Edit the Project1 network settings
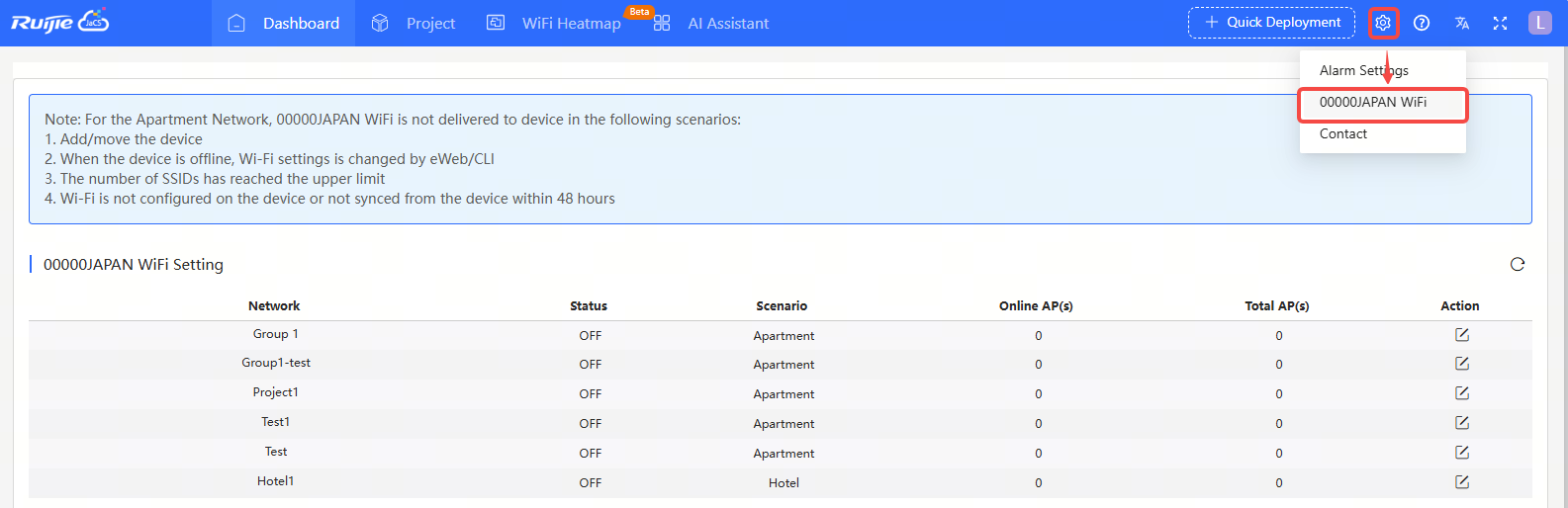 click(1462, 393)
